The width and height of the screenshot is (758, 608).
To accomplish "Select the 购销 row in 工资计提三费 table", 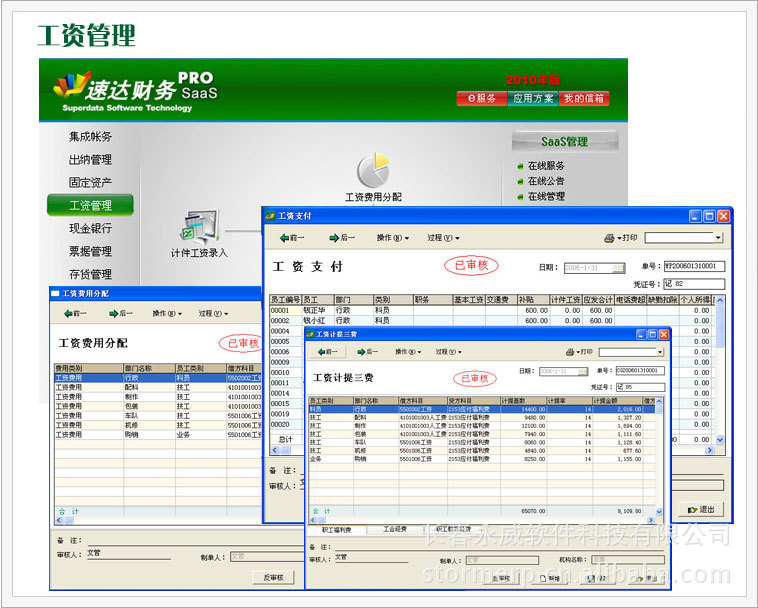I will [482, 459].
